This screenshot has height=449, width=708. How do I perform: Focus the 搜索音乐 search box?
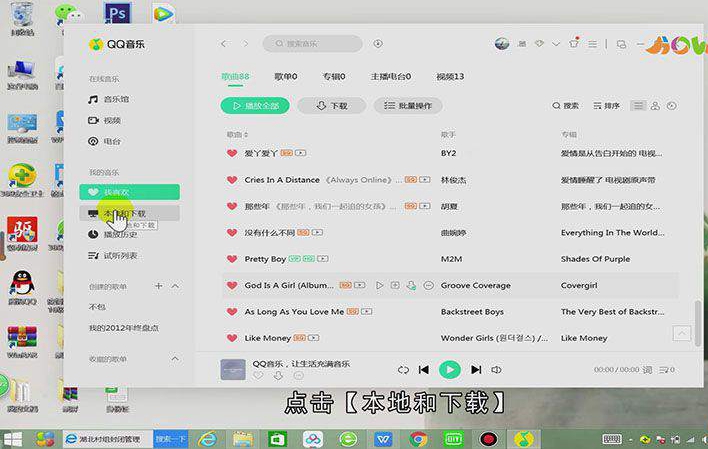pyautogui.click(x=312, y=44)
